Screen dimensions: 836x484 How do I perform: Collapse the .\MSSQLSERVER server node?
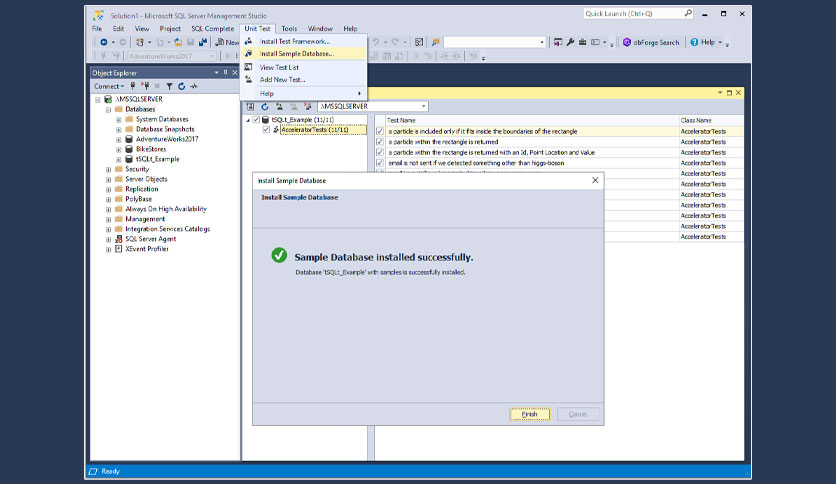(x=98, y=100)
